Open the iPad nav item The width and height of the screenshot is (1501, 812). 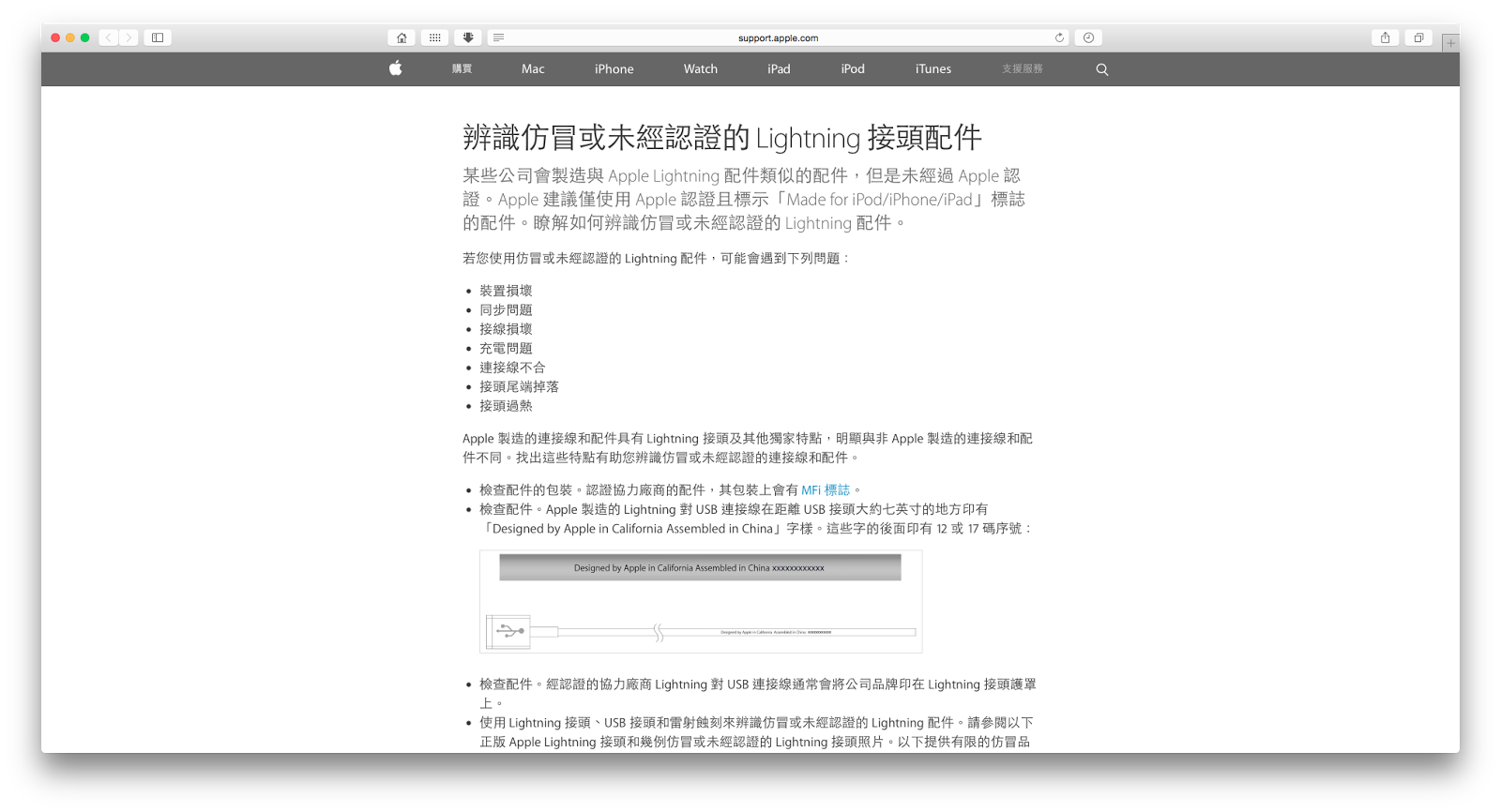779,69
